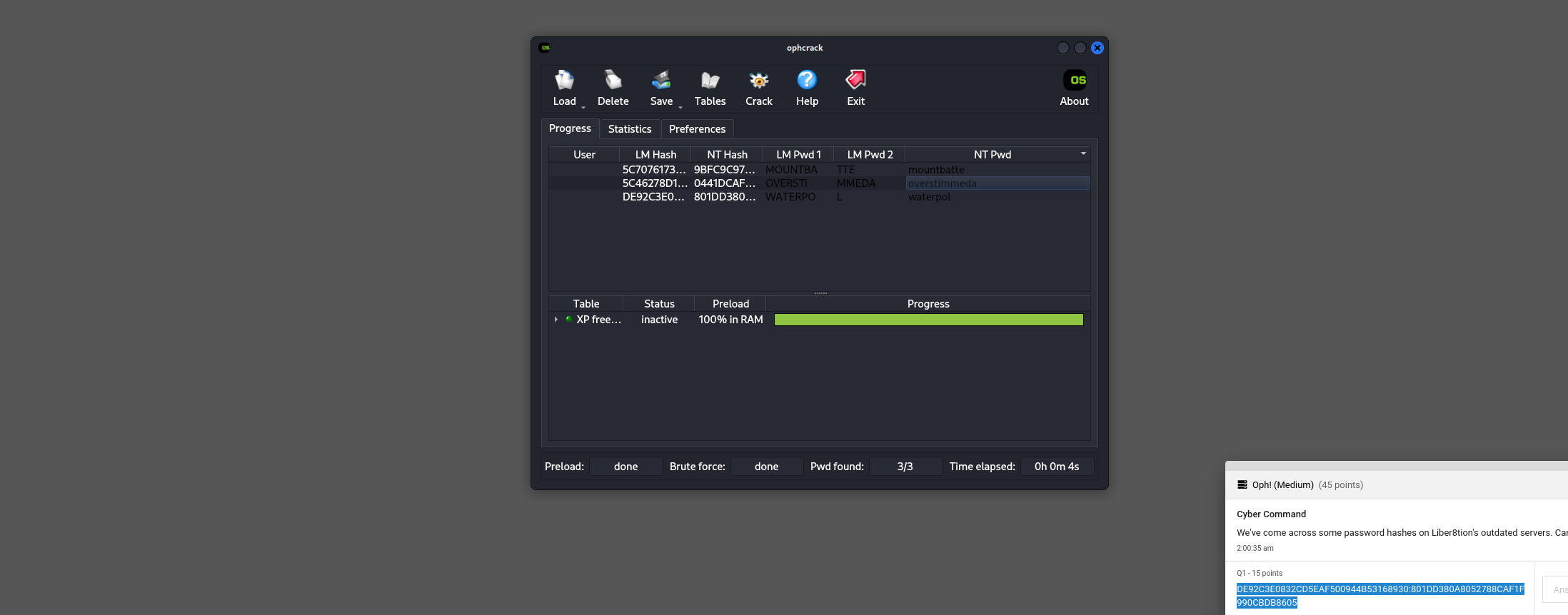Click the Delete toolbar icon
This screenshot has width=1568, height=615.
[613, 80]
